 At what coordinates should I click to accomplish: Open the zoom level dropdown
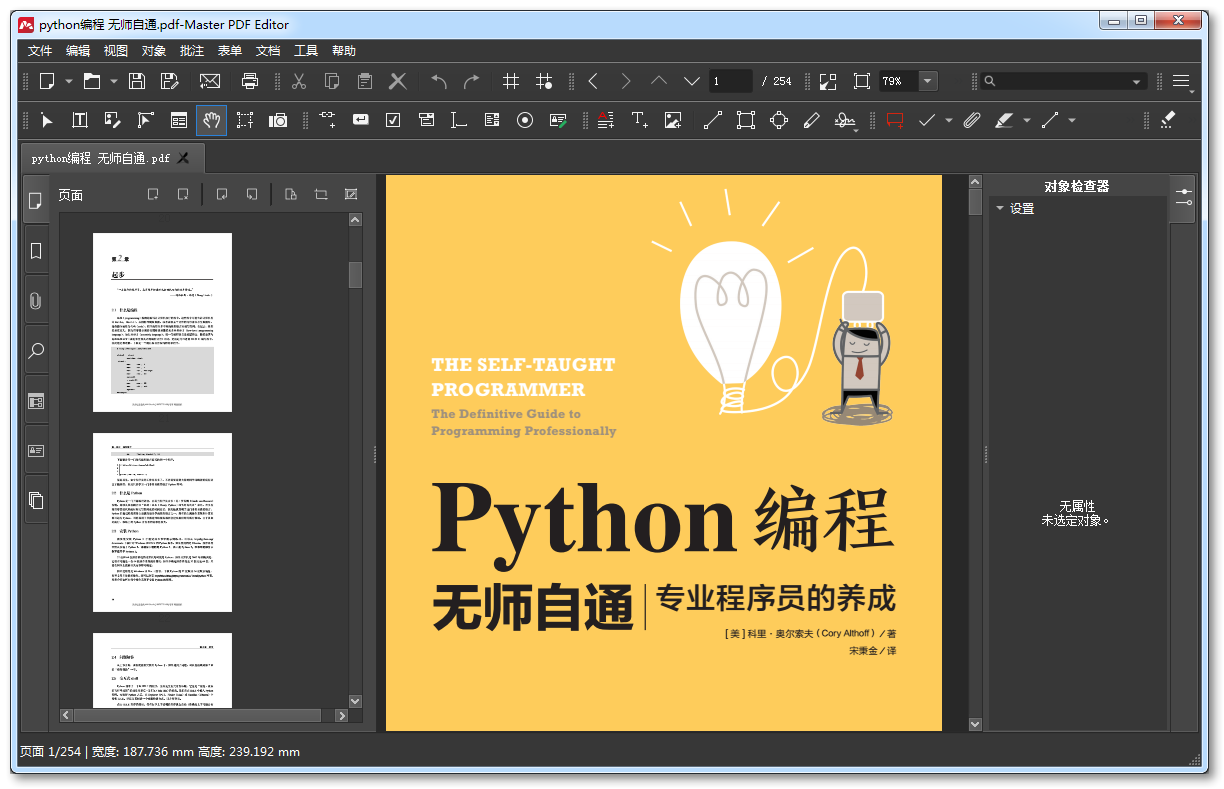point(929,81)
